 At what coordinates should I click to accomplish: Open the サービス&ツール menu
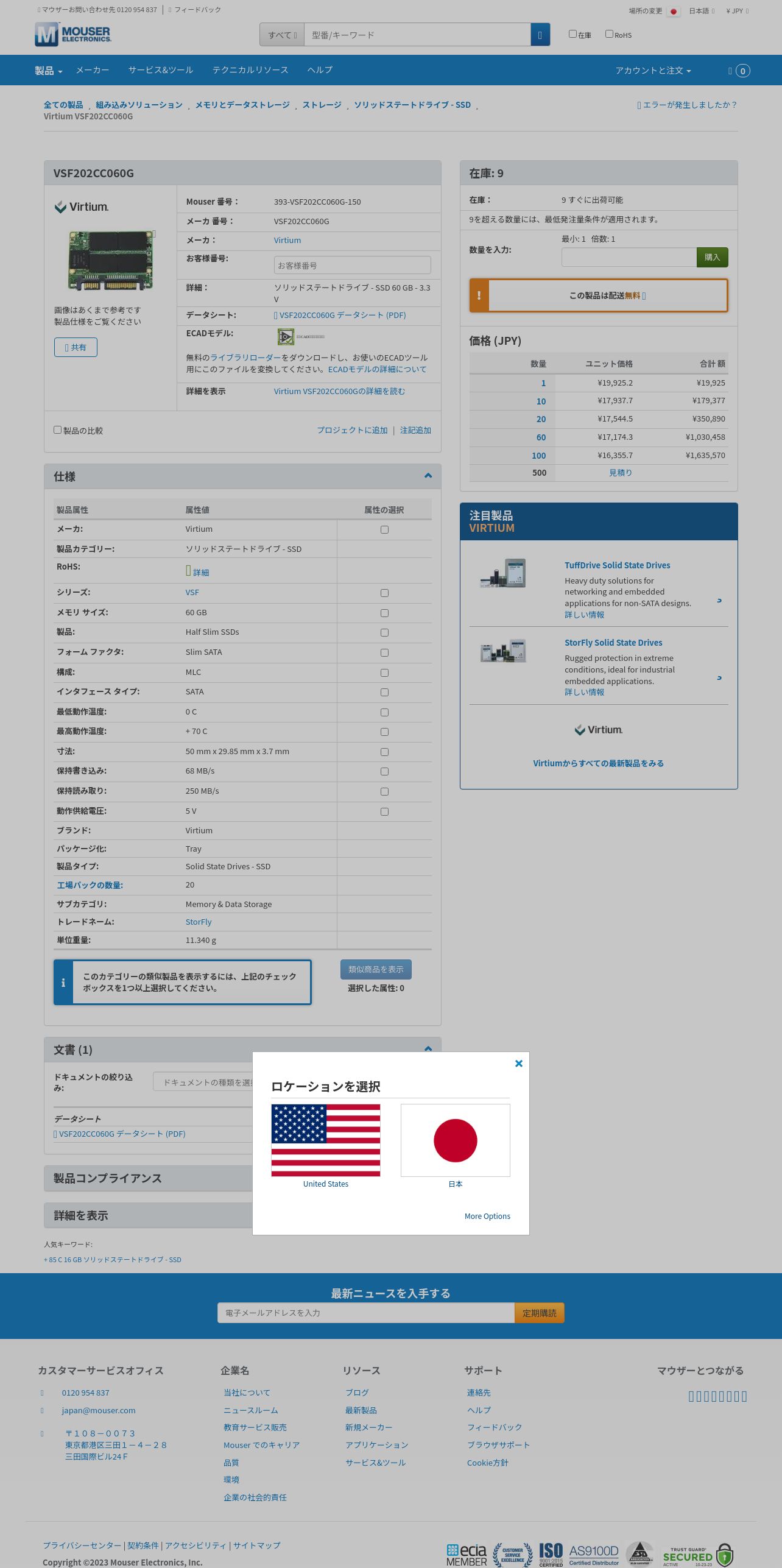tap(161, 70)
